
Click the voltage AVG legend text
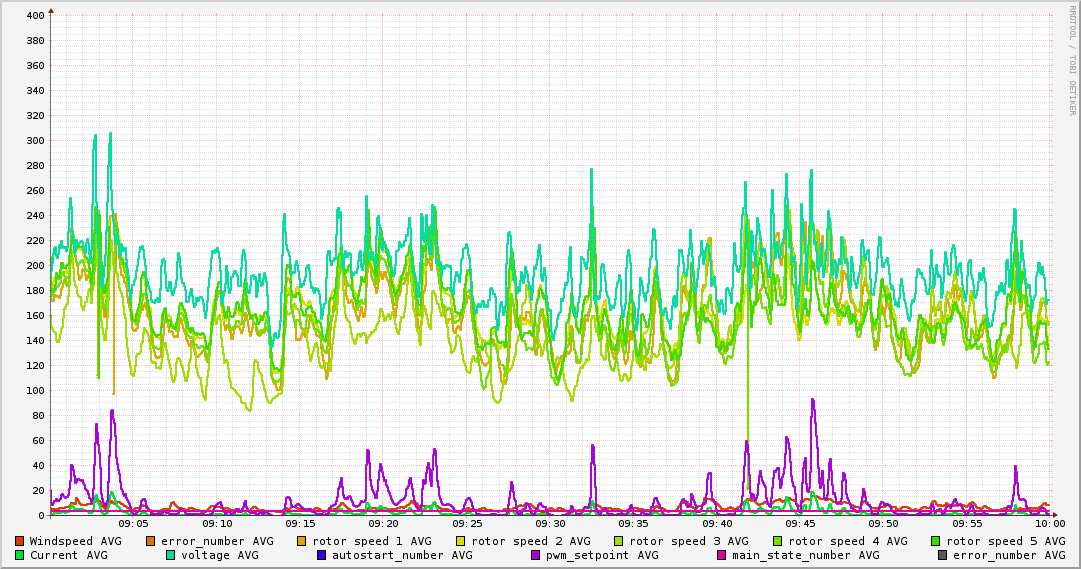tap(219, 555)
